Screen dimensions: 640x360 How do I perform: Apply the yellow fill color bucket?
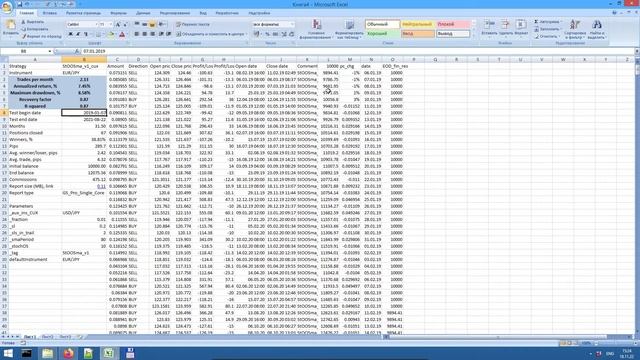coord(110,34)
